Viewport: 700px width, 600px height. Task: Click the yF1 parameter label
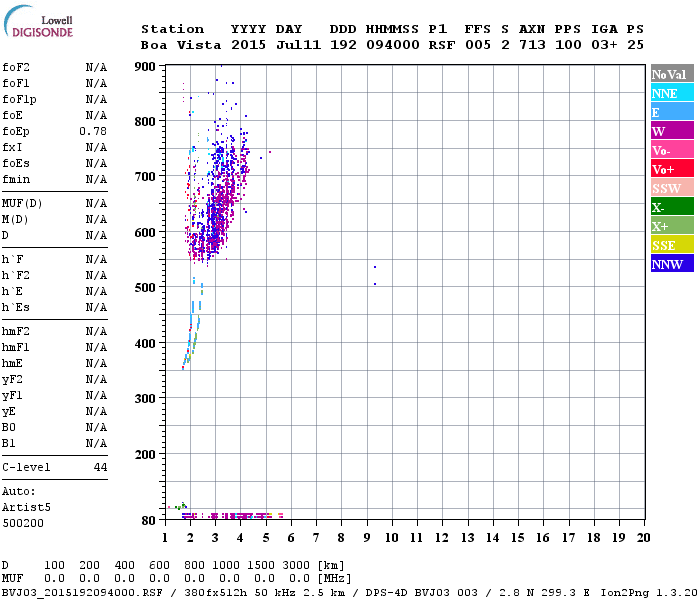(12, 396)
